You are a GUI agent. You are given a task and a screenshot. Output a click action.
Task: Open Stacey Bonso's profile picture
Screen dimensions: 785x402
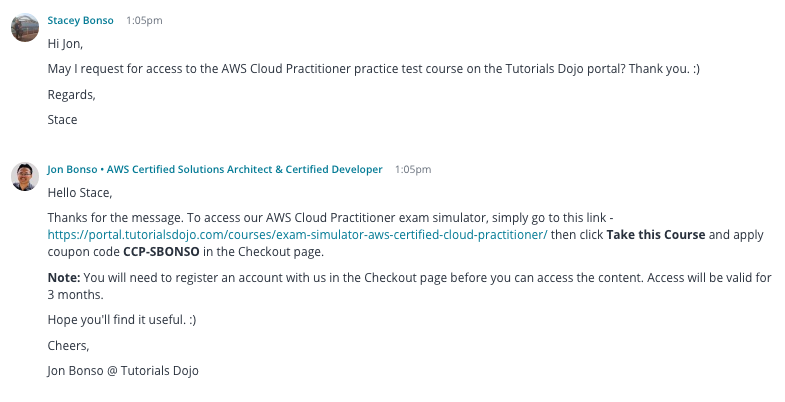pos(25,27)
